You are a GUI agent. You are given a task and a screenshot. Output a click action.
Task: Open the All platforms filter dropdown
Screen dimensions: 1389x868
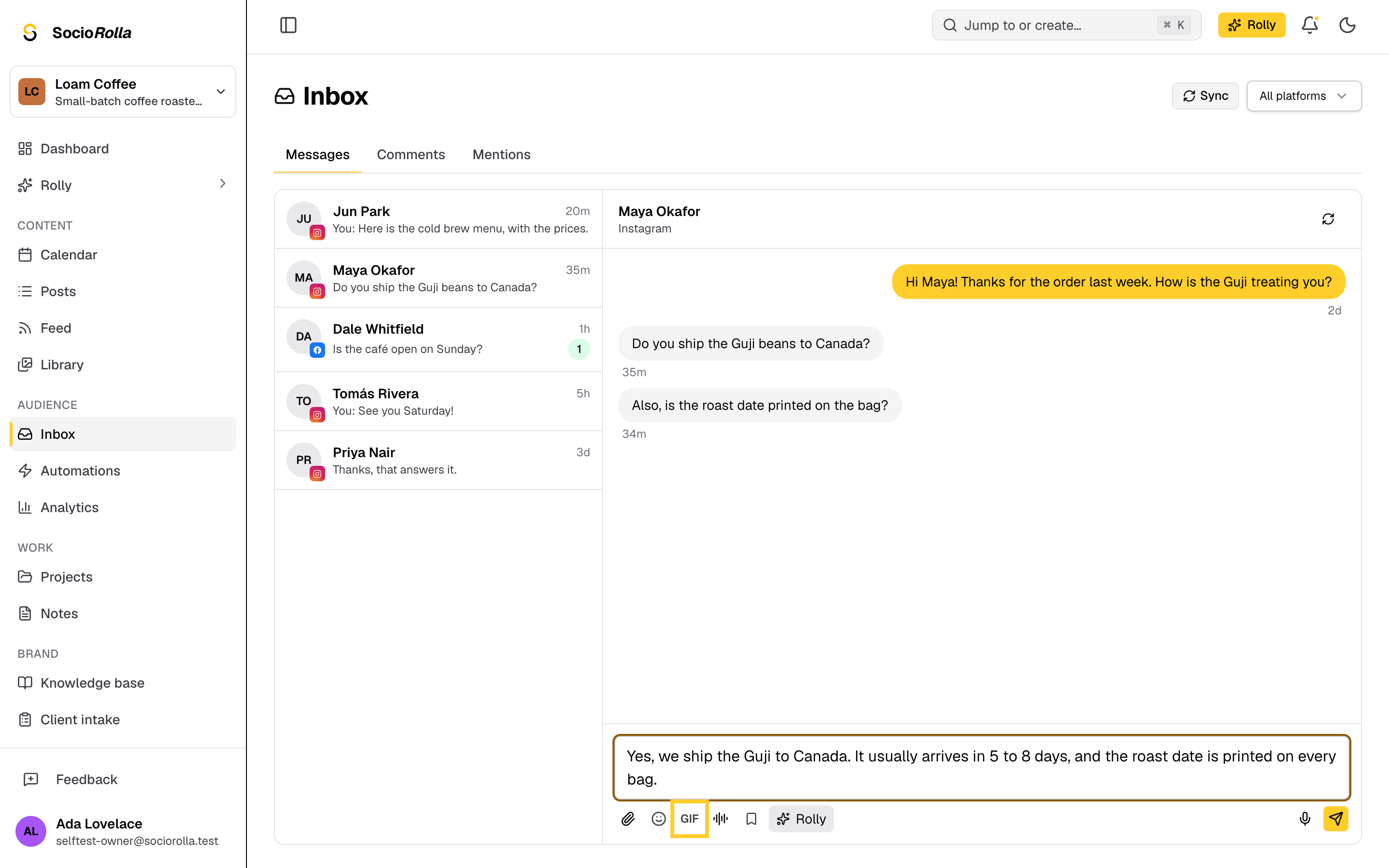1304,96
